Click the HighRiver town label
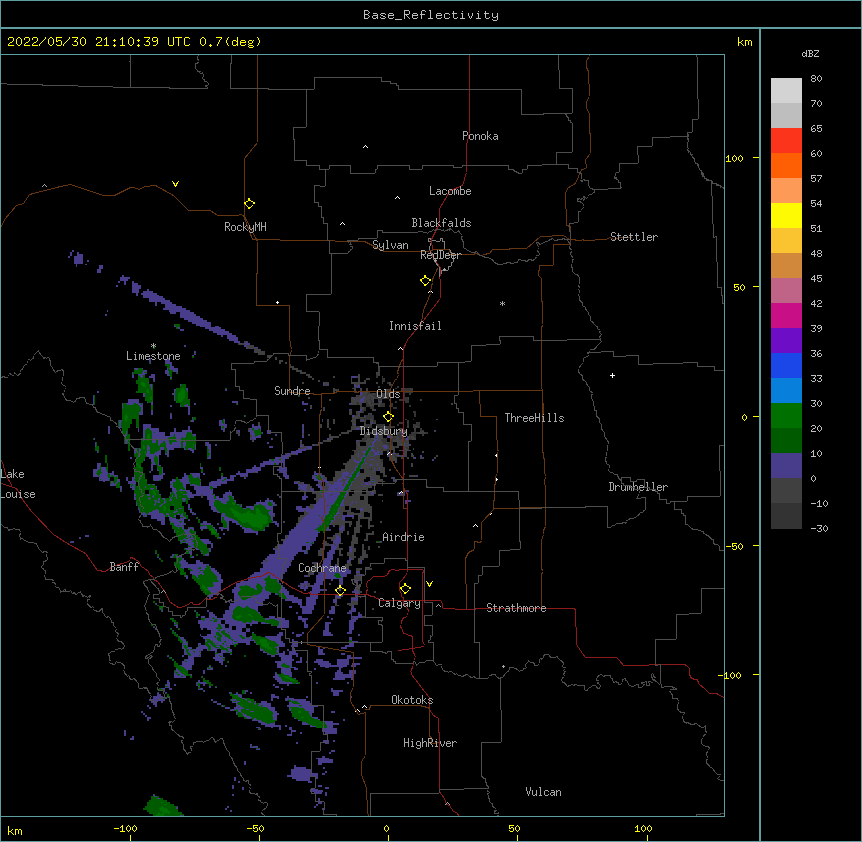 430,743
